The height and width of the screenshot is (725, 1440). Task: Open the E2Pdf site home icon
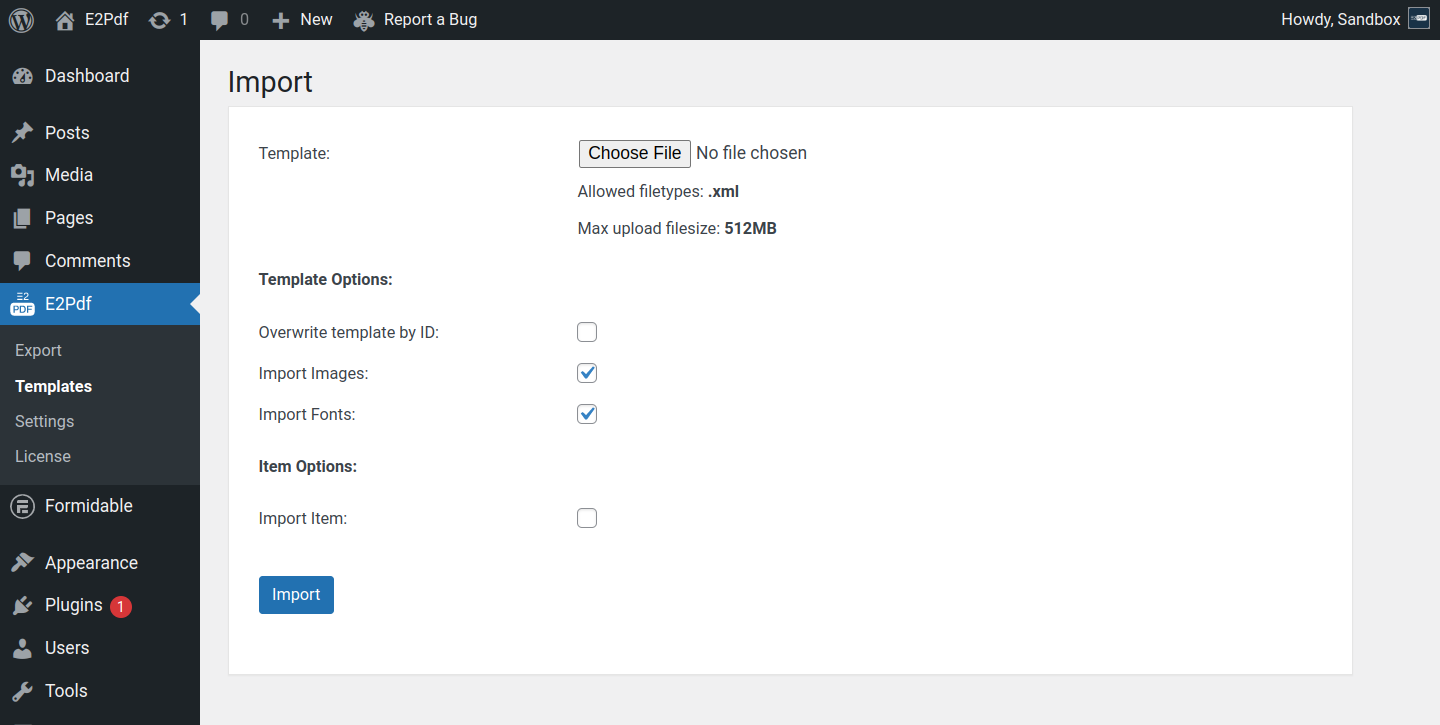[x=65, y=20]
